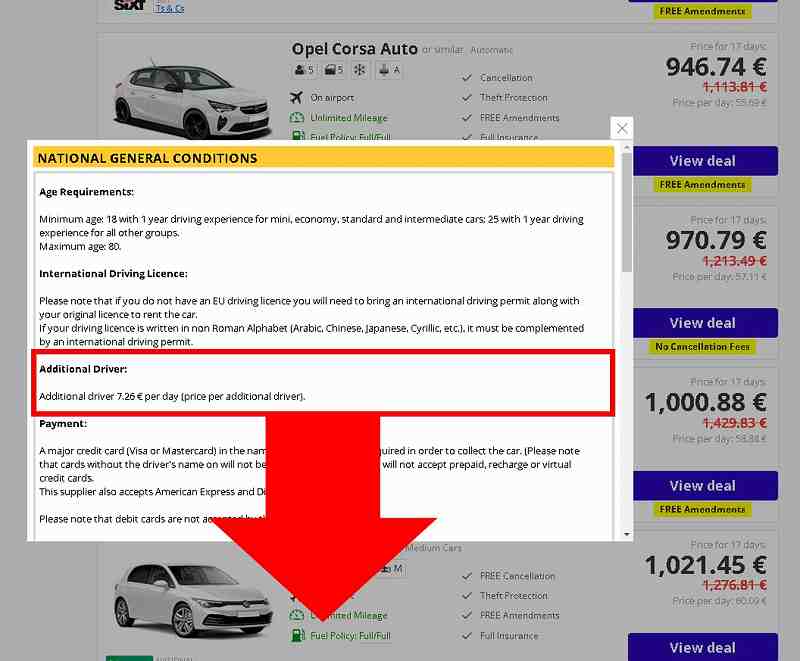Click the Theft Protection checkmark on the 1,021.45 € car

(x=466, y=596)
